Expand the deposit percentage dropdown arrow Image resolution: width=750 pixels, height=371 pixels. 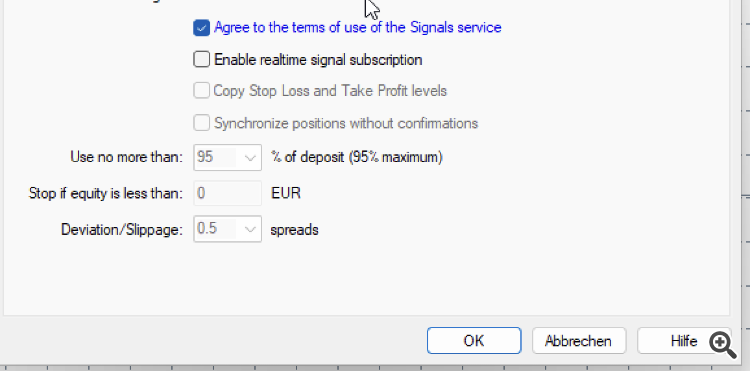(x=250, y=157)
